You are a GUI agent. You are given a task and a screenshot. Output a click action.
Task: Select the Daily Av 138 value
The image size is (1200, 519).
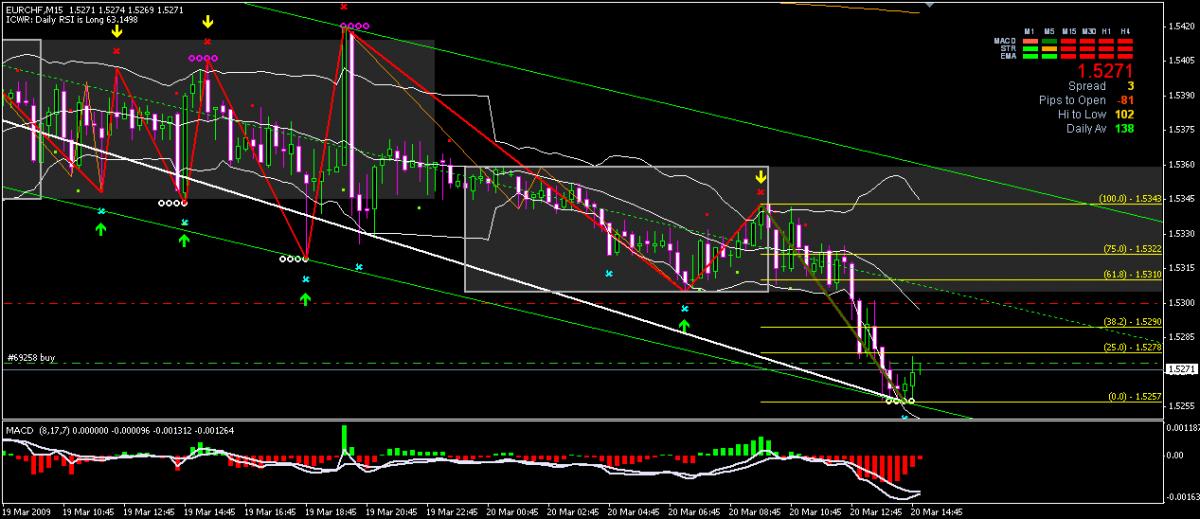[x=1124, y=128]
